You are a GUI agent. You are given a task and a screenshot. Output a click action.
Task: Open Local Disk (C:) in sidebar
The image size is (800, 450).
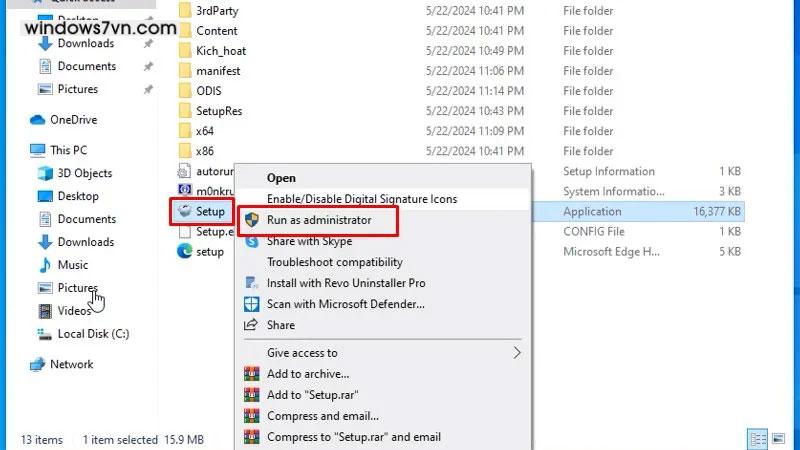[93, 334]
